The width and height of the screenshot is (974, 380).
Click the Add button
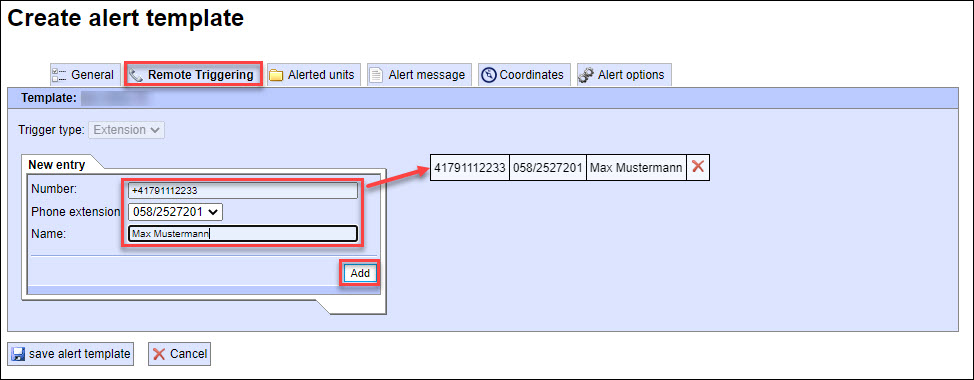coord(360,273)
